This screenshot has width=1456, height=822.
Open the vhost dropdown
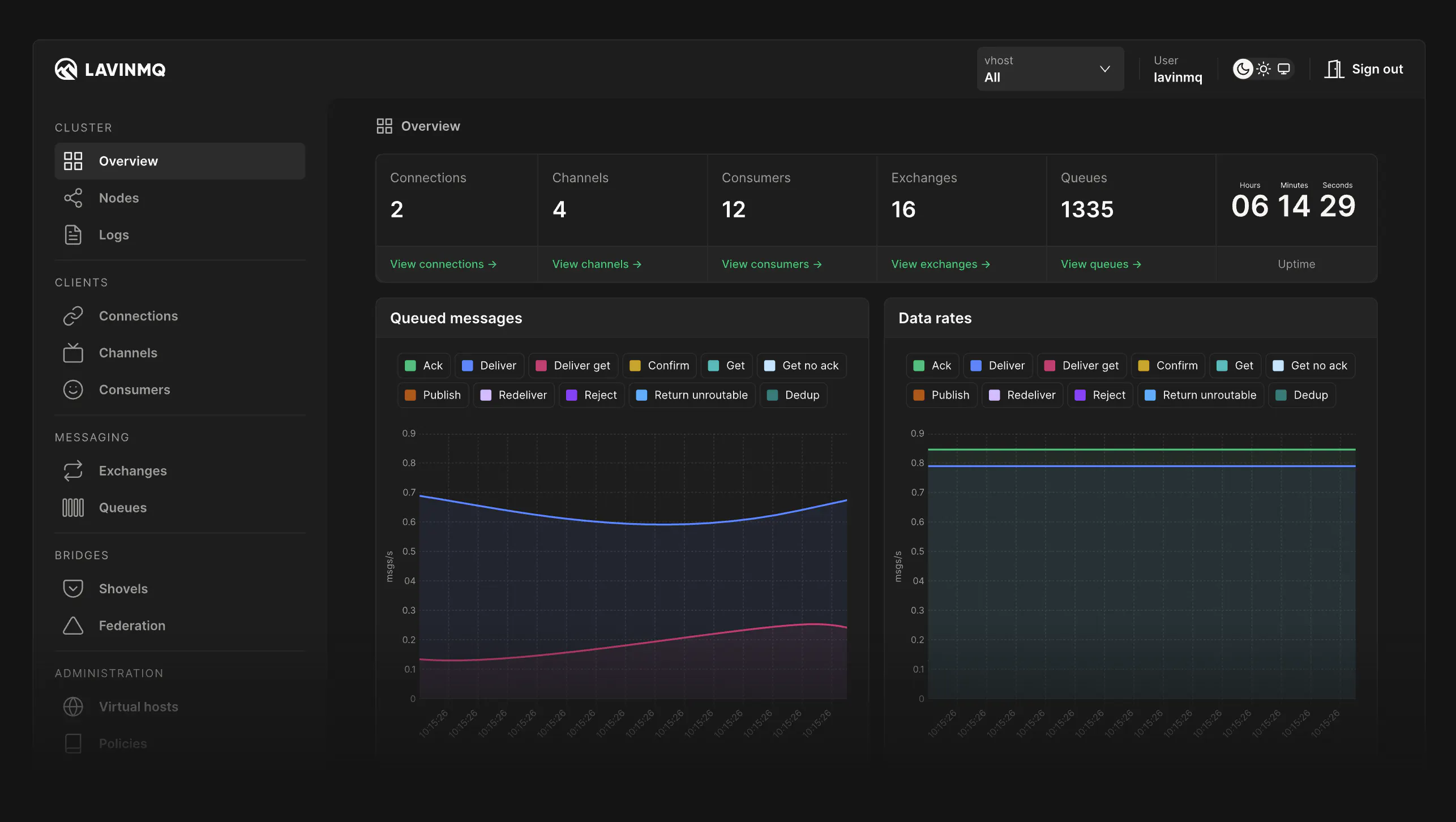point(1050,68)
